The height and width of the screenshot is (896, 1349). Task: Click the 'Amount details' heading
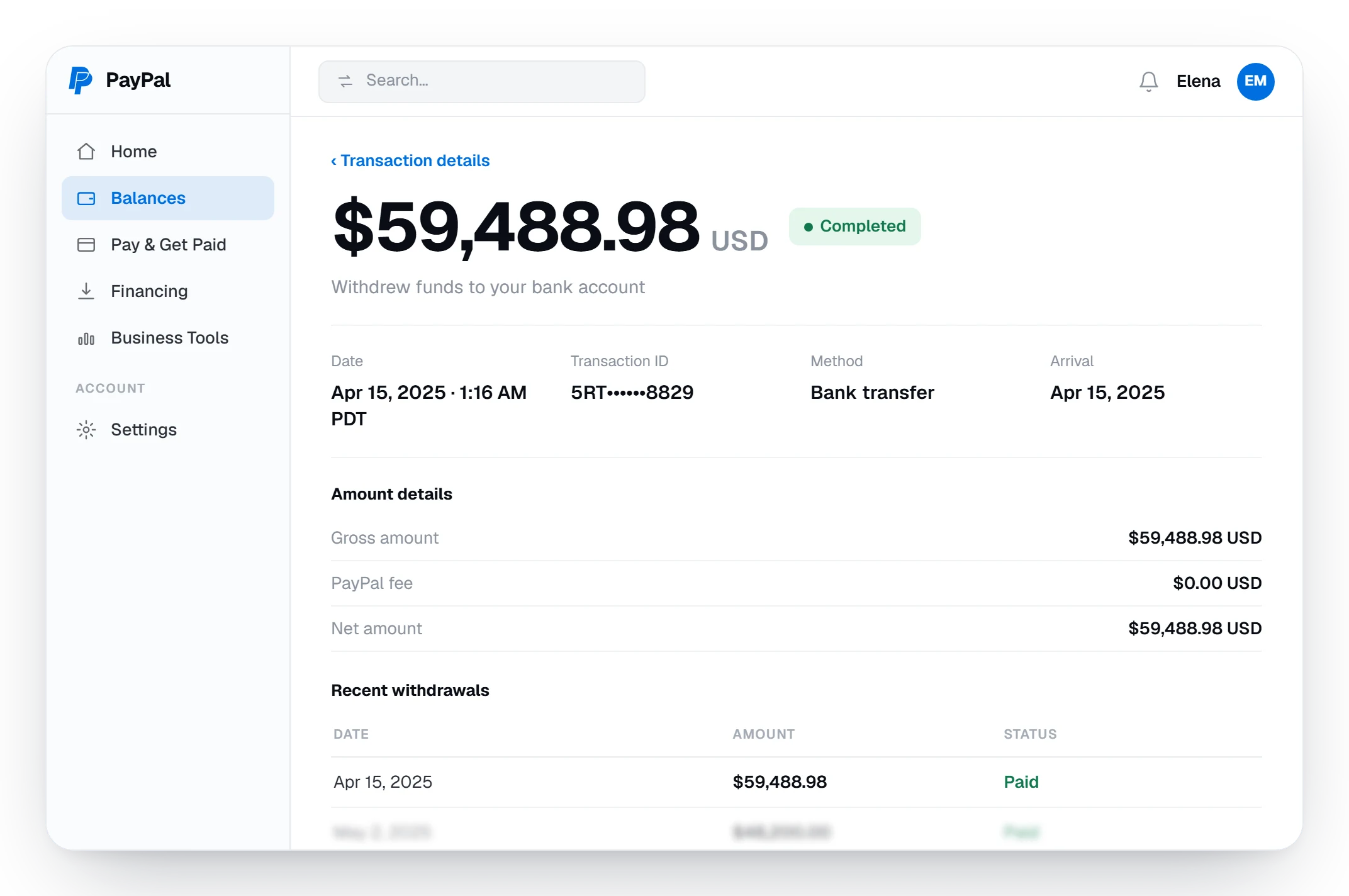tap(391, 495)
